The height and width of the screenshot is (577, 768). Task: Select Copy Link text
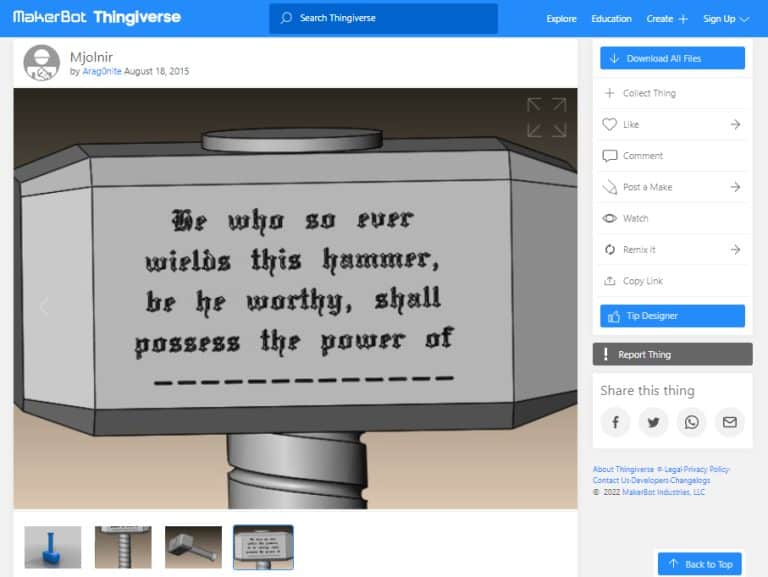coord(643,281)
